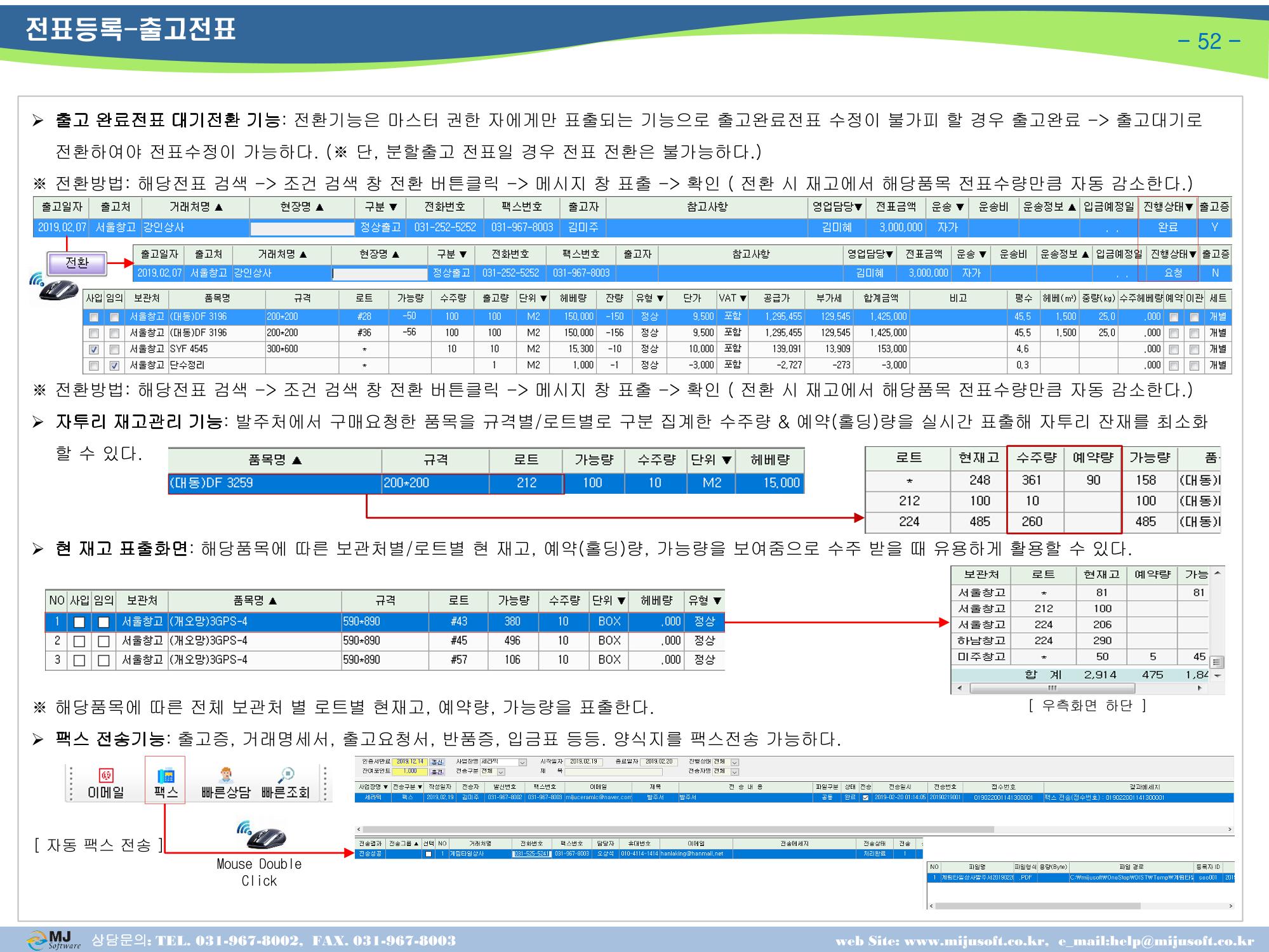Check 사입 checkbox in 개오망 #43 row

79,622
